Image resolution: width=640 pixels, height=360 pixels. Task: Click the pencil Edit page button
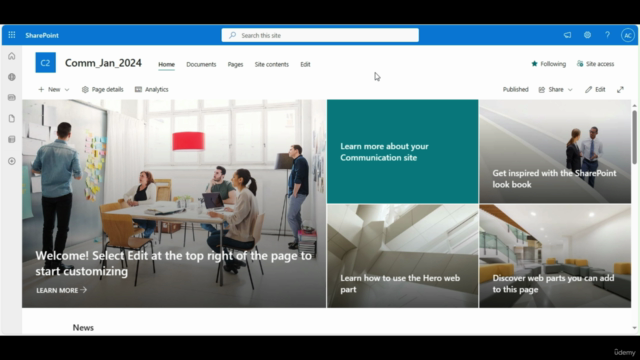[x=595, y=89]
